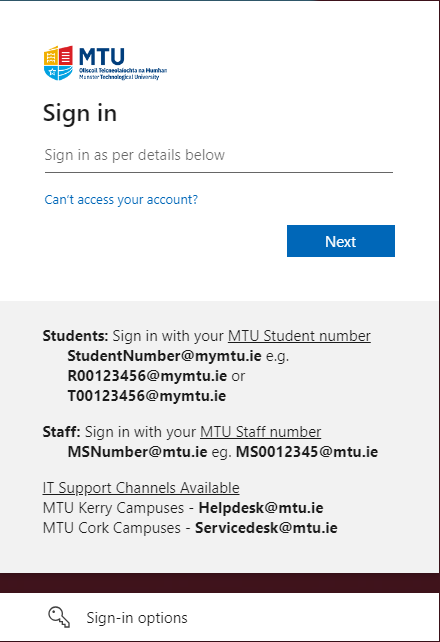This screenshot has height=642, width=440.
Task: Click the bold 'Staff:' label
Action: 61,432
